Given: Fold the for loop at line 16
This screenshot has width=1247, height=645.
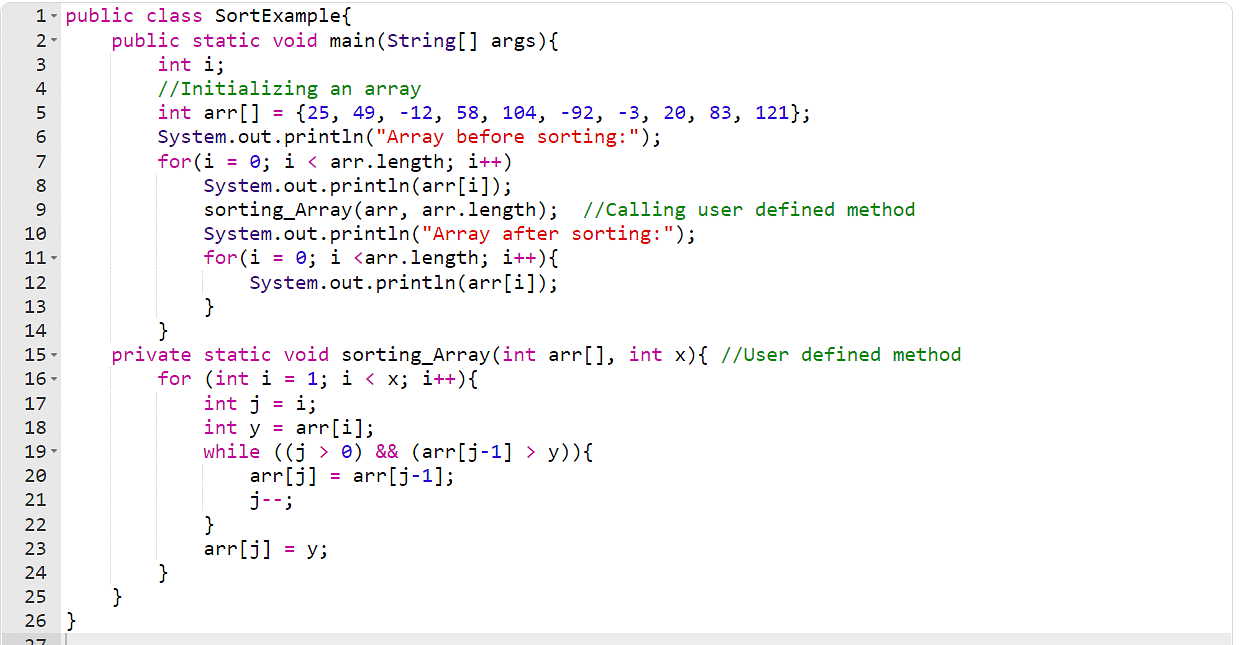Looking at the screenshot, I should [x=53, y=379].
